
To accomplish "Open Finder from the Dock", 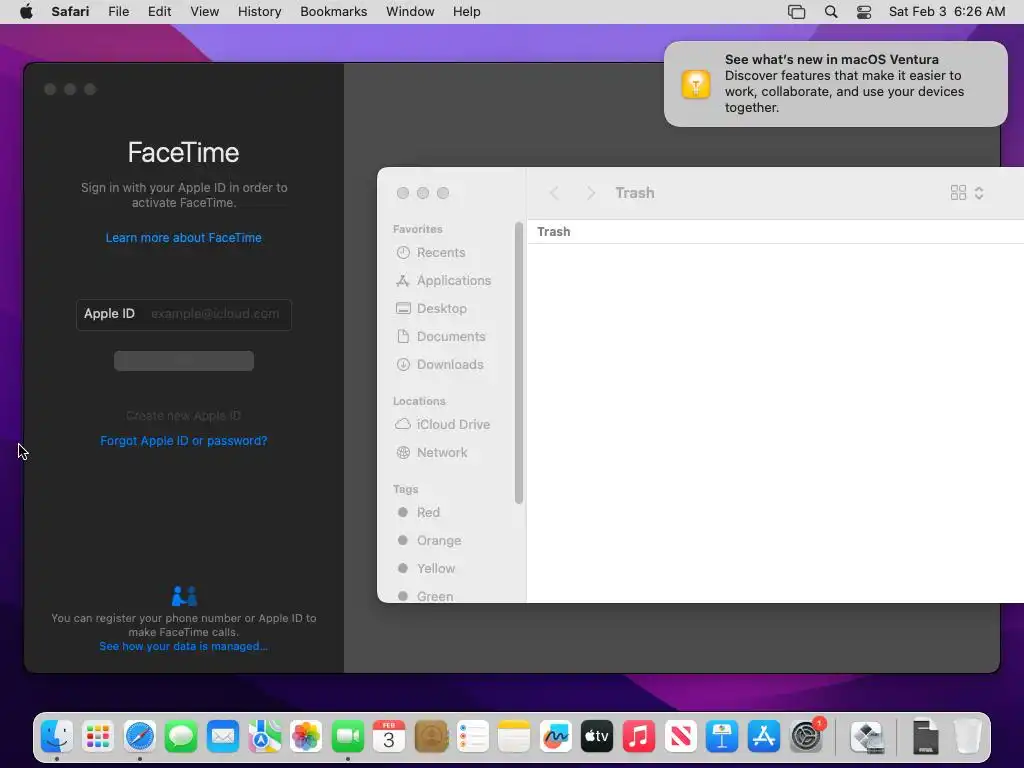I will pyautogui.click(x=57, y=737).
